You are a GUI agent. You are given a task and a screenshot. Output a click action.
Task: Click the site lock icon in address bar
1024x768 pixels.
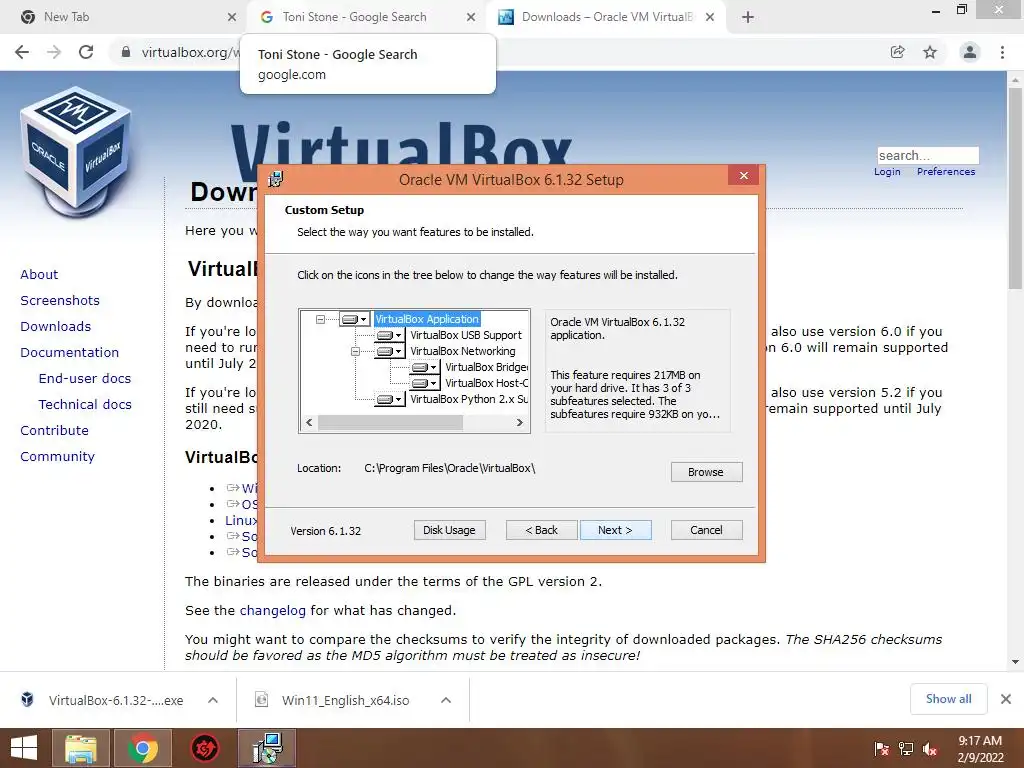[x=125, y=52]
